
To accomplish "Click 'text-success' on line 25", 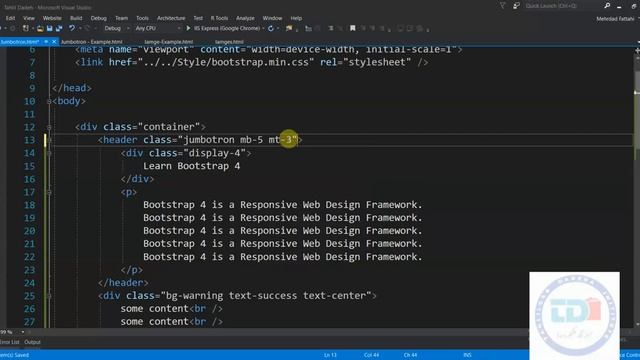I will 263,296.
